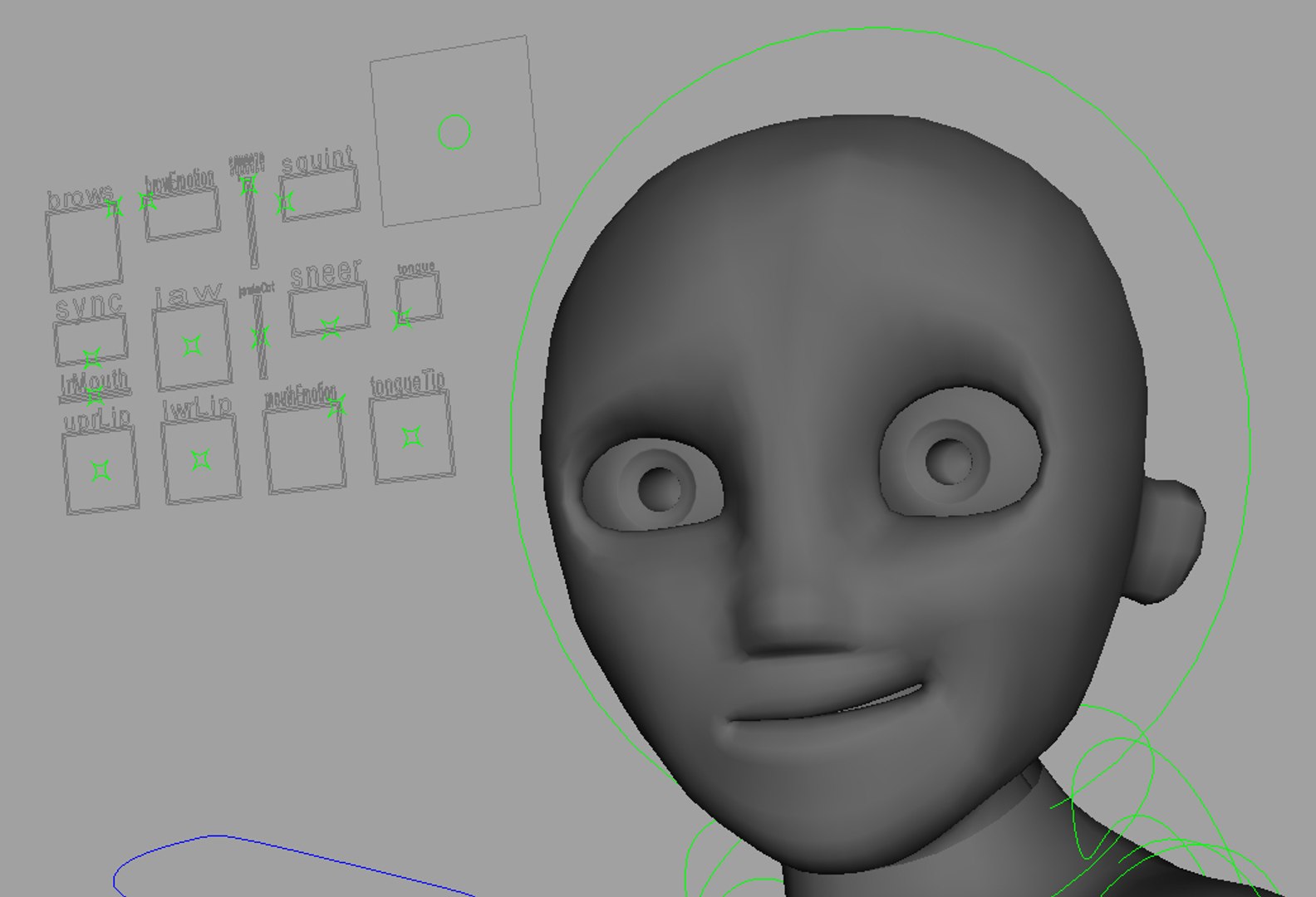Viewport: 1316px width, 897px height.
Task: Select the tongueTip control handle
Action: tap(411, 437)
